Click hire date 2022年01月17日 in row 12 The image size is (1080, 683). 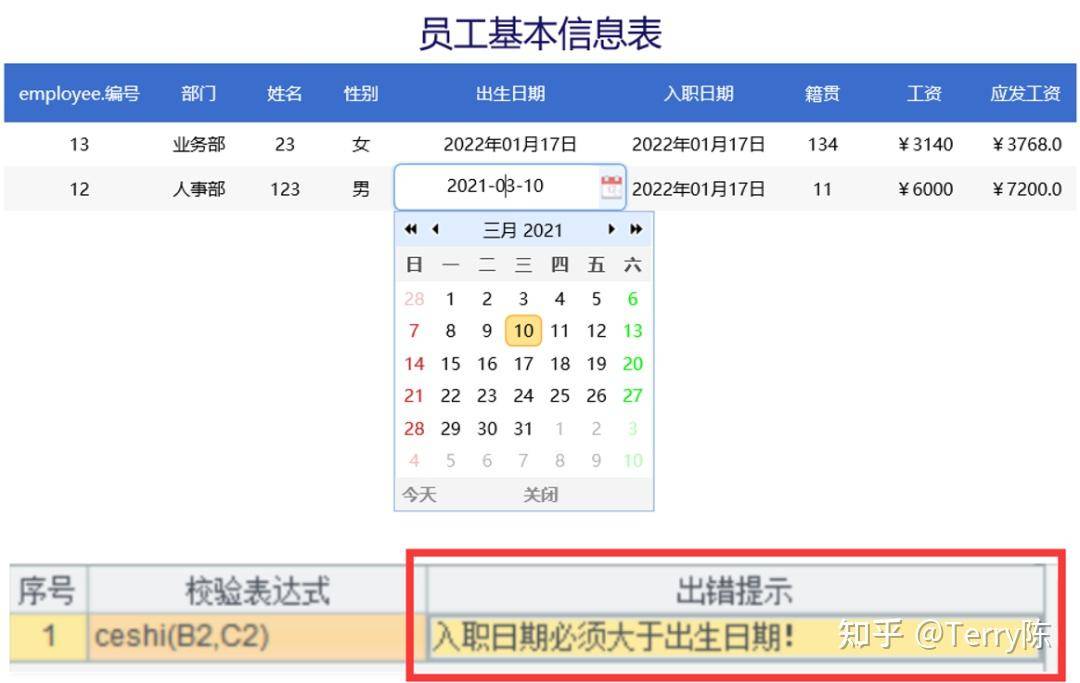(698, 189)
